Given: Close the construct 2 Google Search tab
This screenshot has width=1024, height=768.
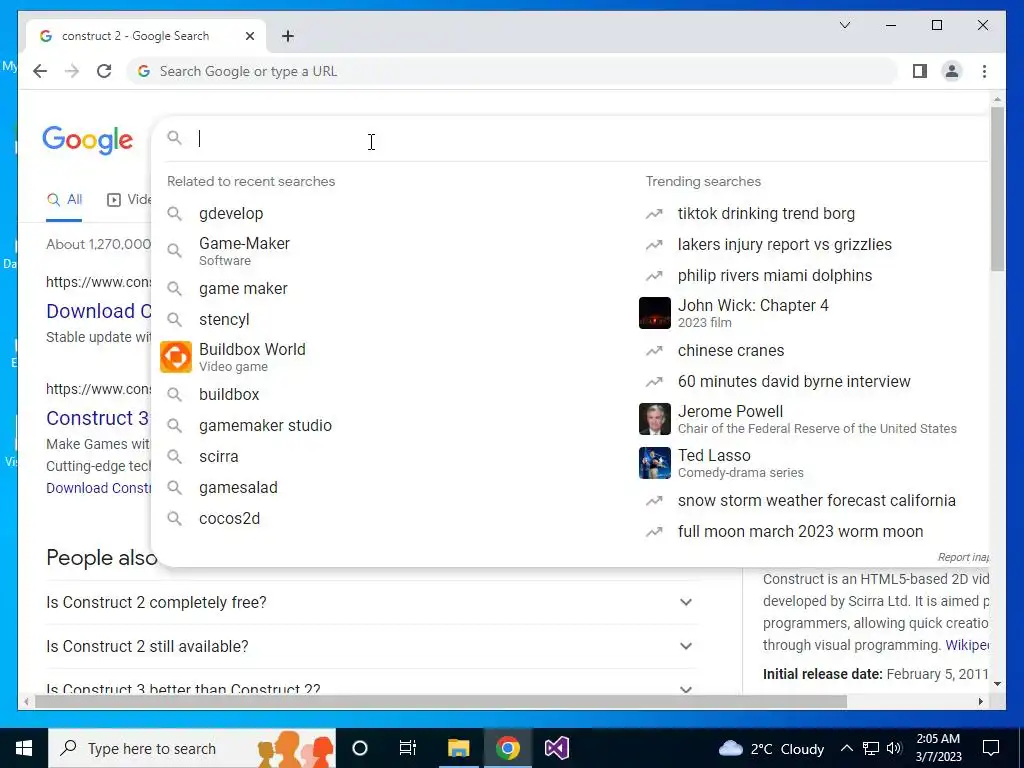Looking at the screenshot, I should (249, 36).
